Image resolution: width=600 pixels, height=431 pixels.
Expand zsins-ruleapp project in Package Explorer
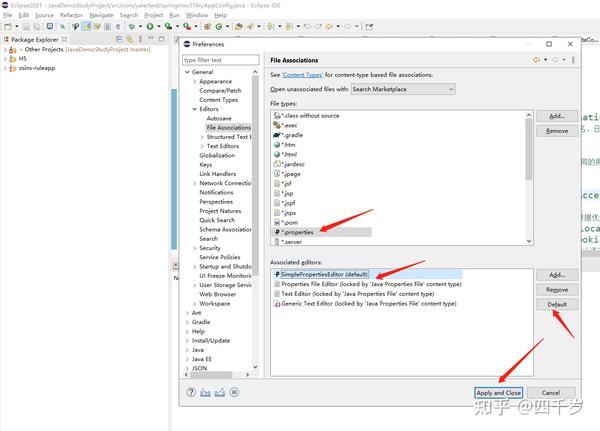(x=5, y=68)
